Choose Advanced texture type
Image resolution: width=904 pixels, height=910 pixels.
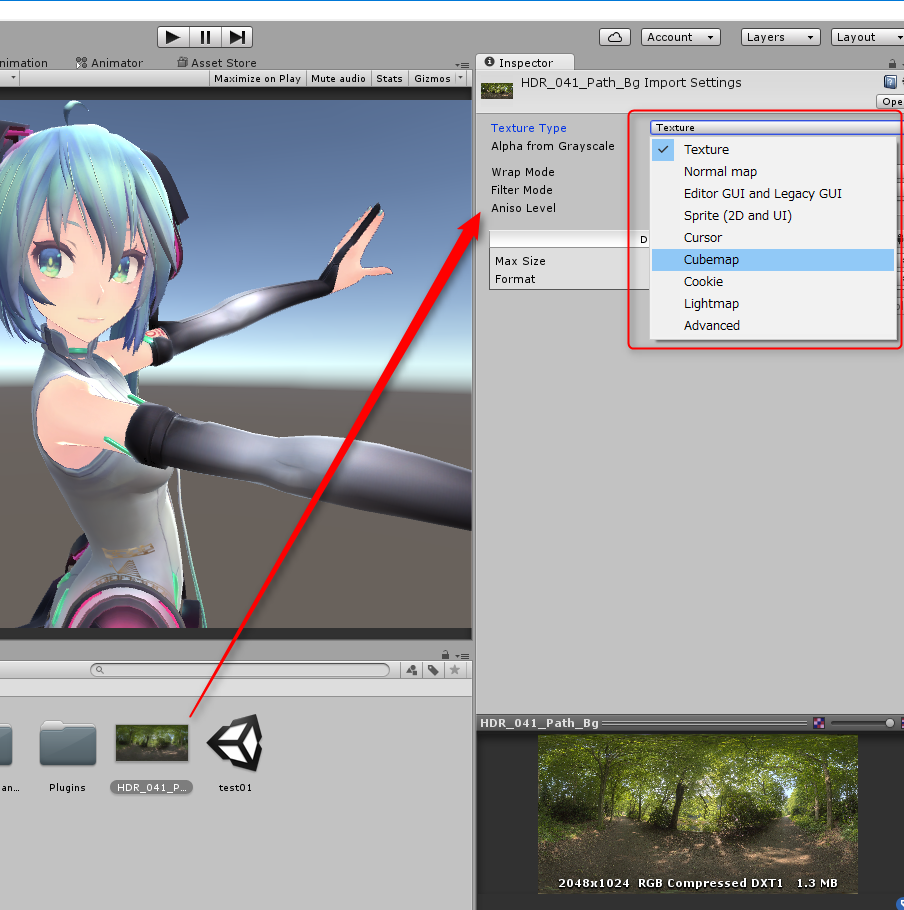point(773,326)
